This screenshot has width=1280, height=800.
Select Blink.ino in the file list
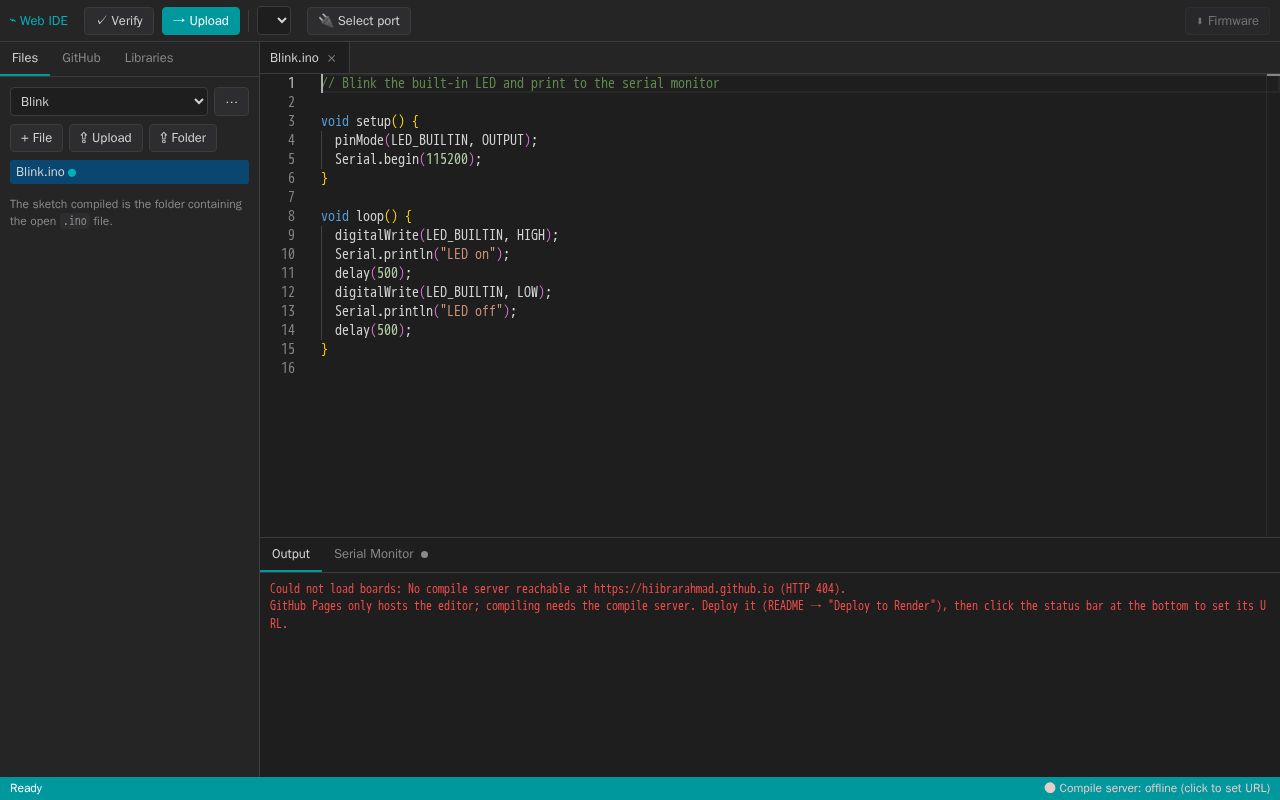click(129, 172)
